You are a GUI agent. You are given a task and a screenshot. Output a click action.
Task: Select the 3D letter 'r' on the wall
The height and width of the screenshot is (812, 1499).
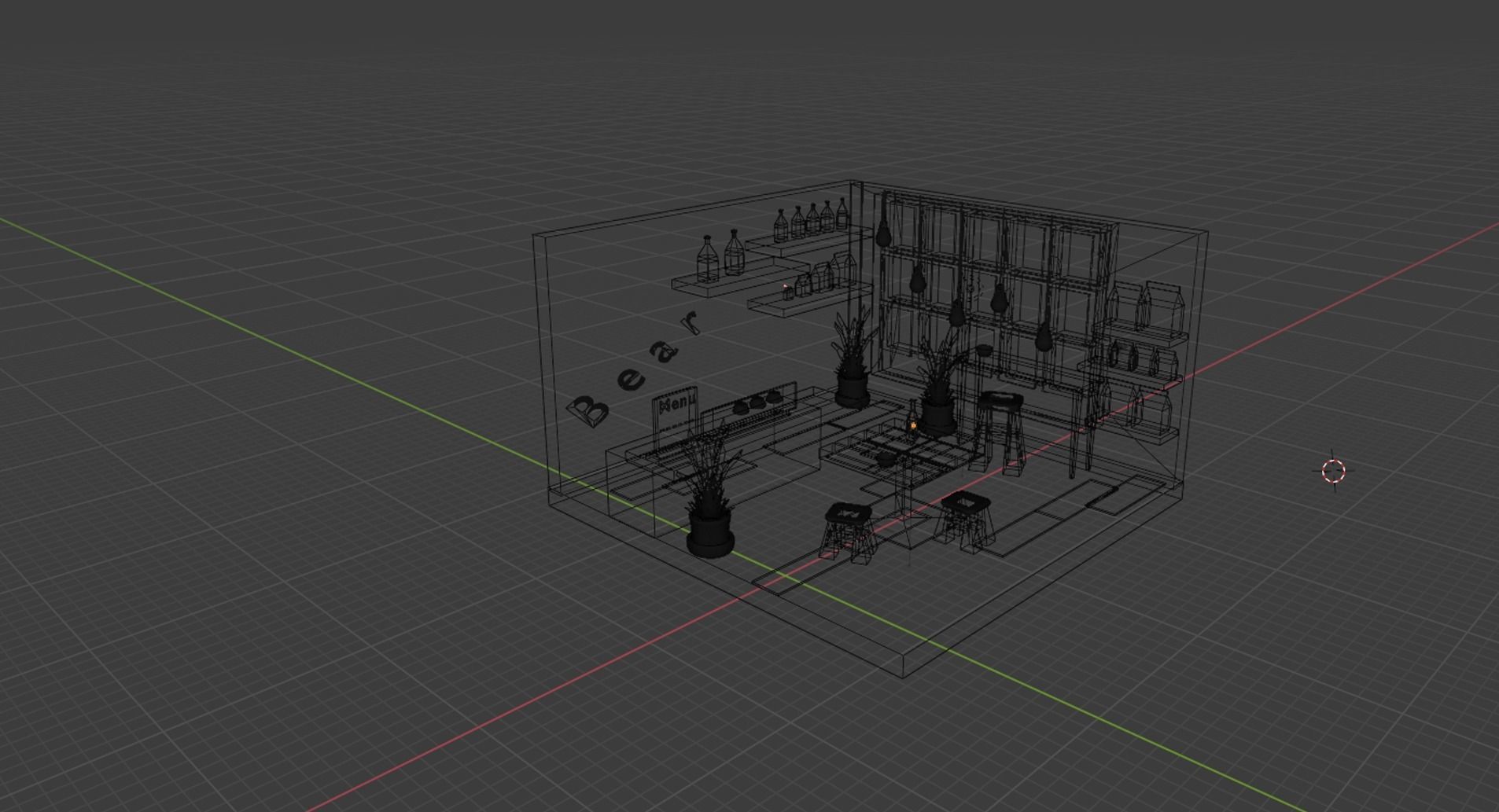(691, 322)
